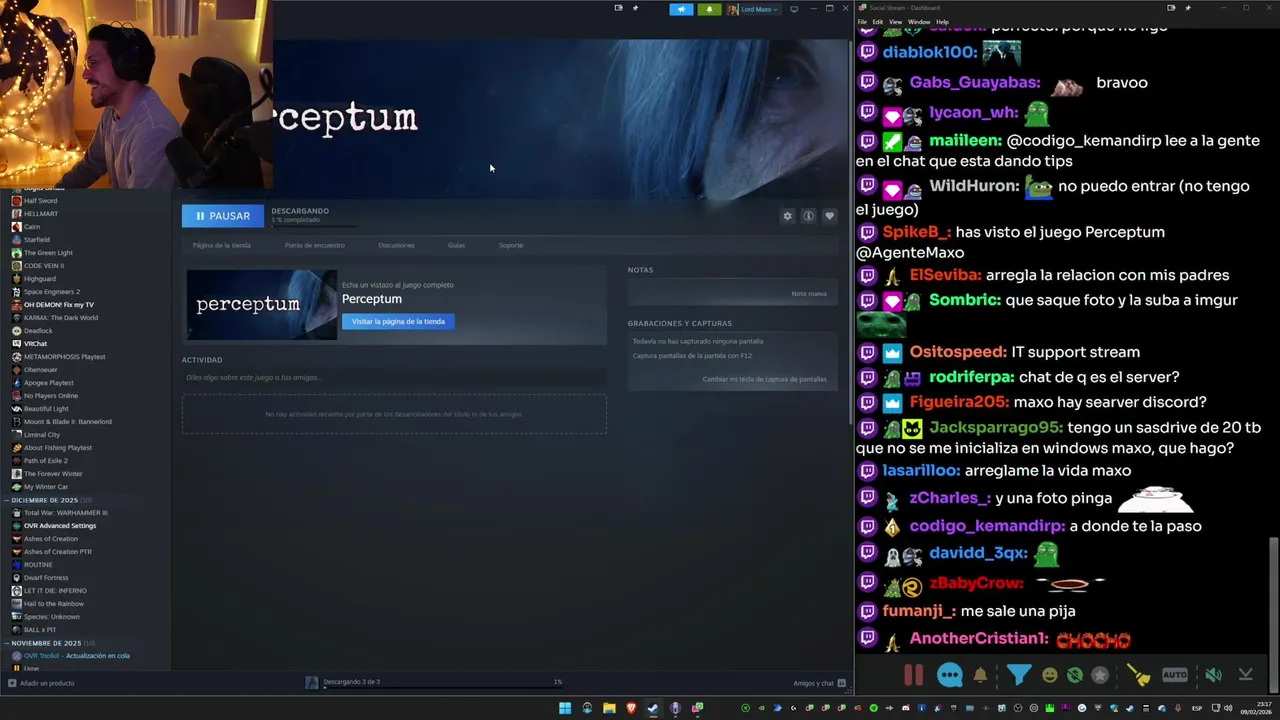1280x720 pixels.
Task: Select Total War: WARHAMMER III in library
Action: 66,513
